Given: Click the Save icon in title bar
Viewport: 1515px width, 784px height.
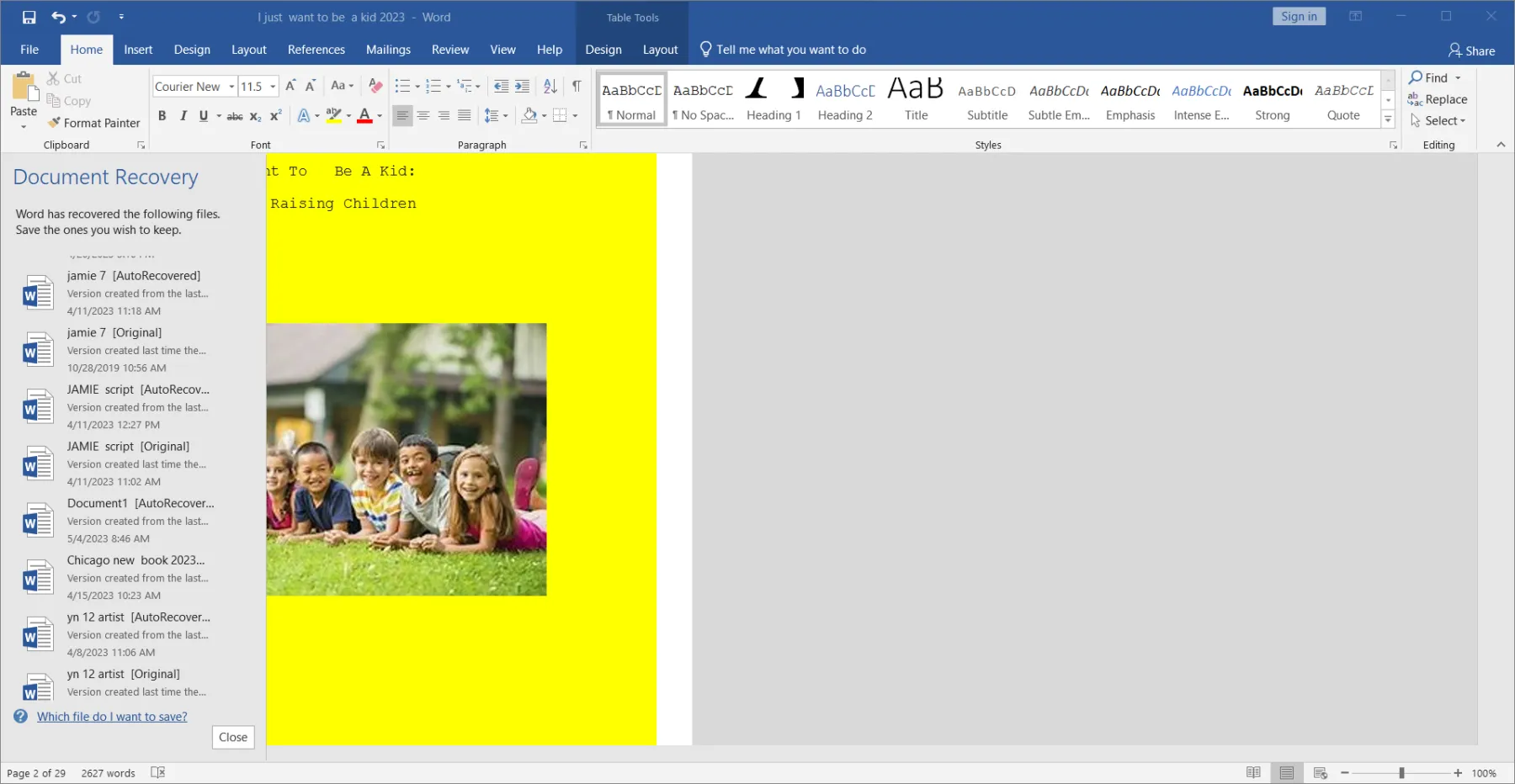Looking at the screenshot, I should tap(29, 17).
